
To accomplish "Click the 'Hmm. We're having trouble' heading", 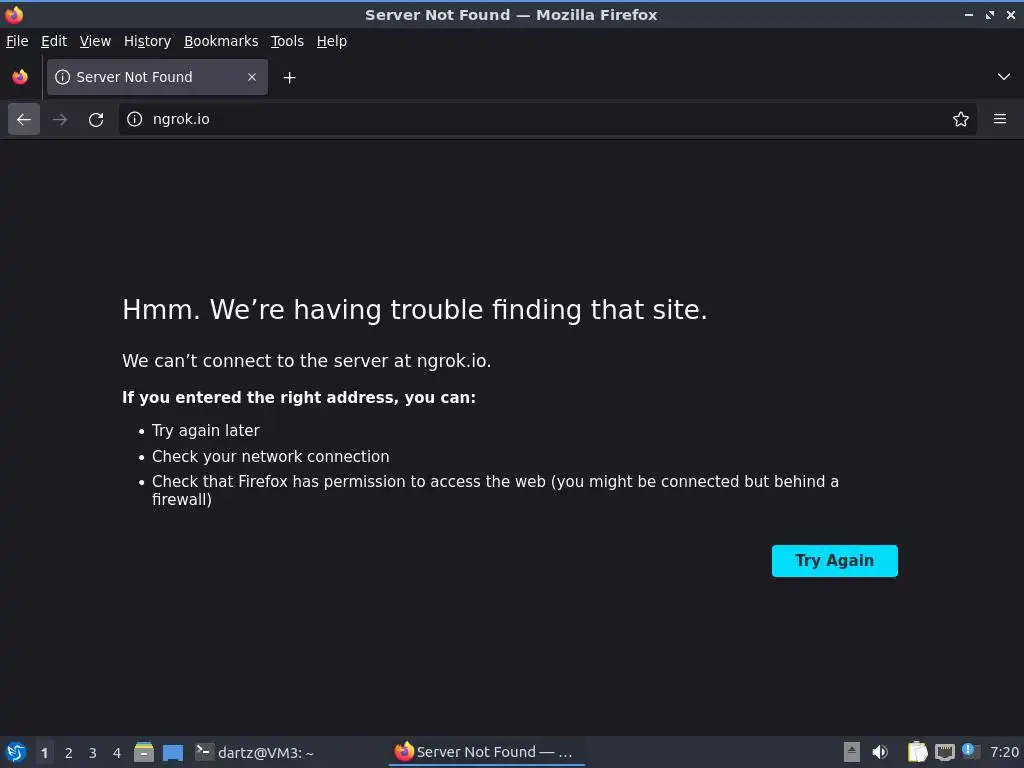I will coord(415,310).
